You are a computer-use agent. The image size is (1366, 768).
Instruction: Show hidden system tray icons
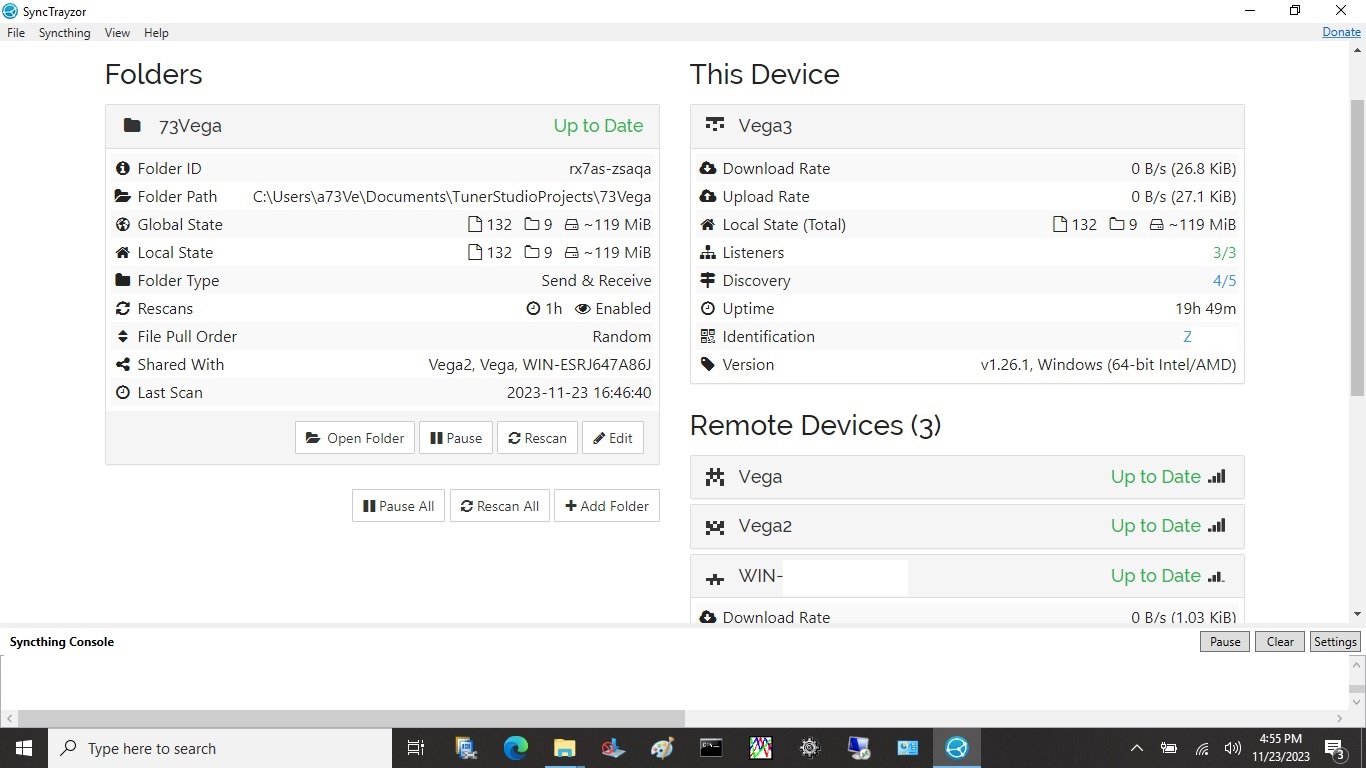click(x=1136, y=748)
